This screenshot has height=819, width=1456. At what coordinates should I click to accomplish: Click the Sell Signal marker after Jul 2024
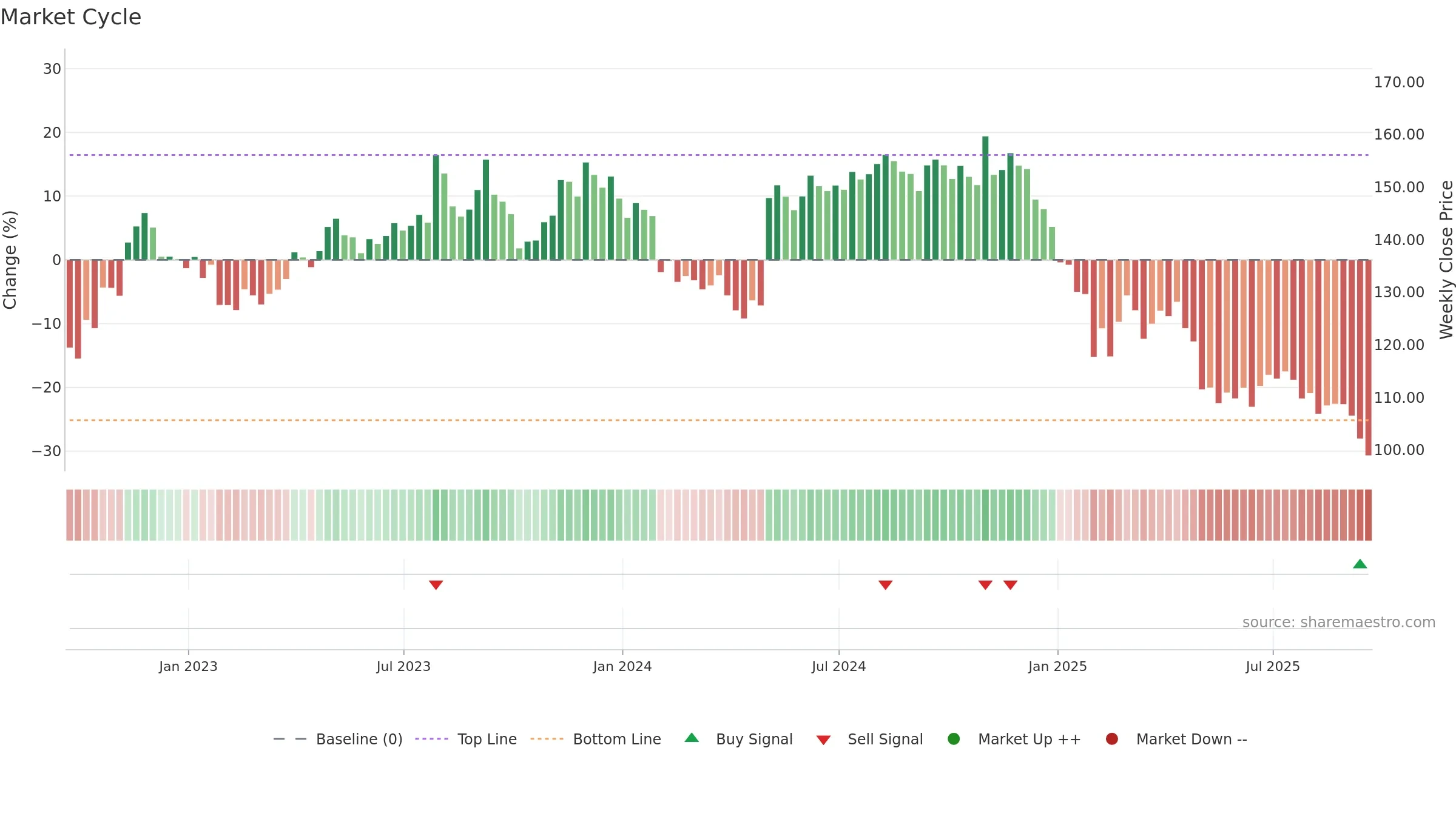pos(885,585)
